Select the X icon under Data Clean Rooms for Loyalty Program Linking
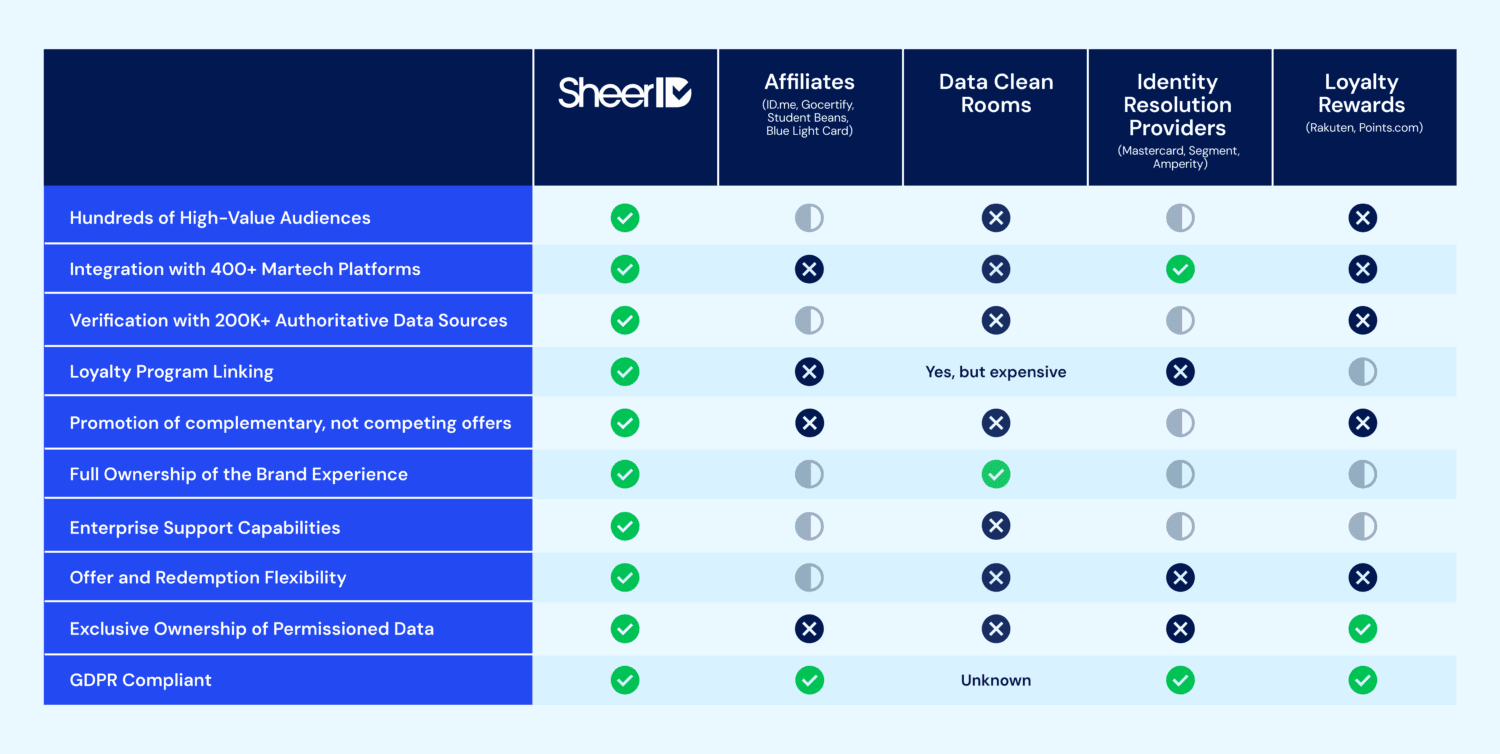 (x=996, y=371)
